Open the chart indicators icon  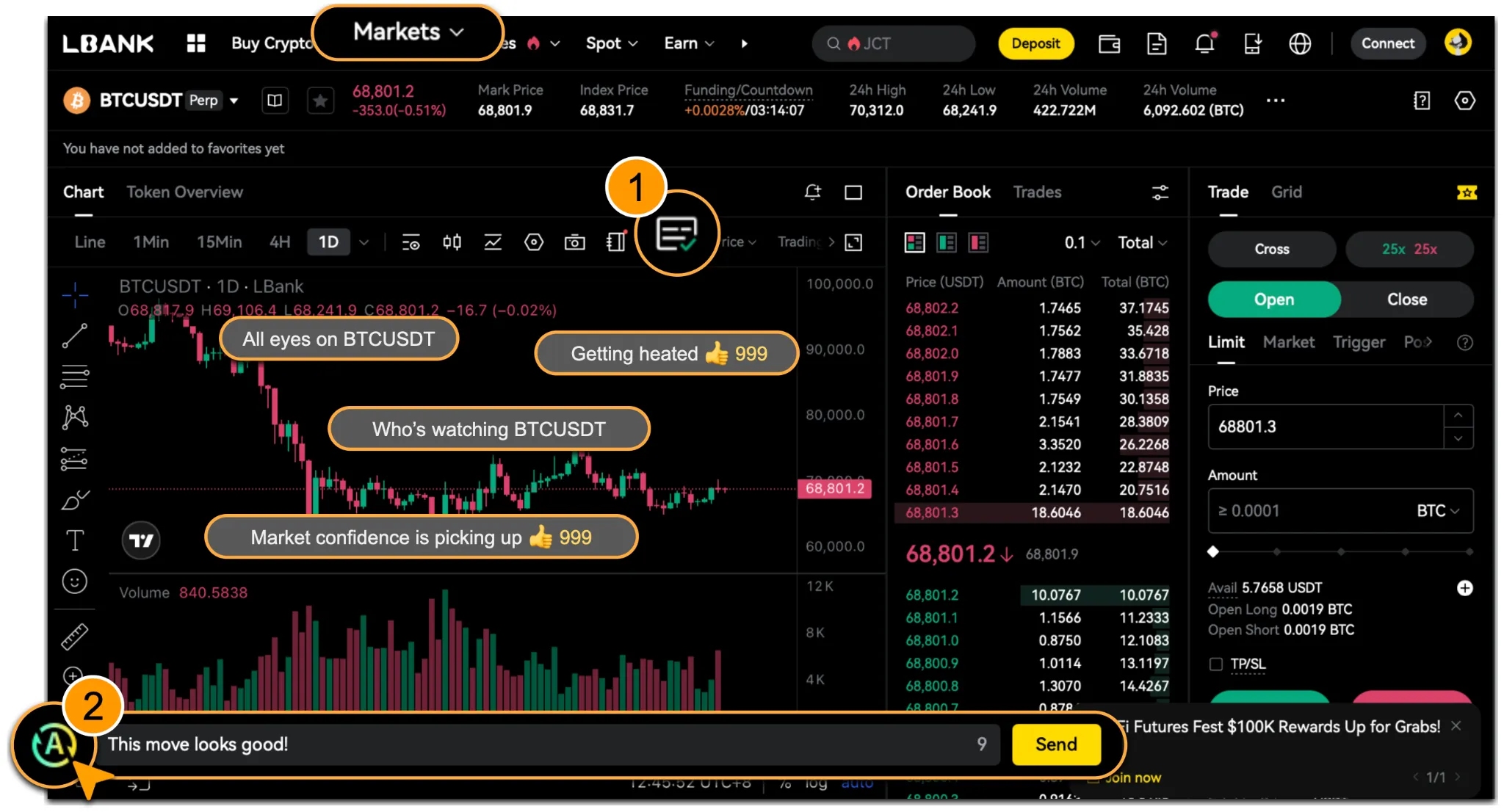493,242
